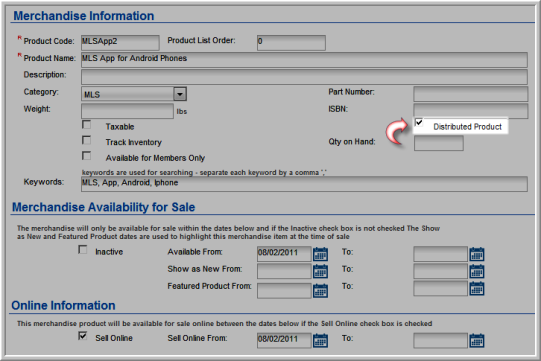Select the MLS category combo box

point(134,94)
